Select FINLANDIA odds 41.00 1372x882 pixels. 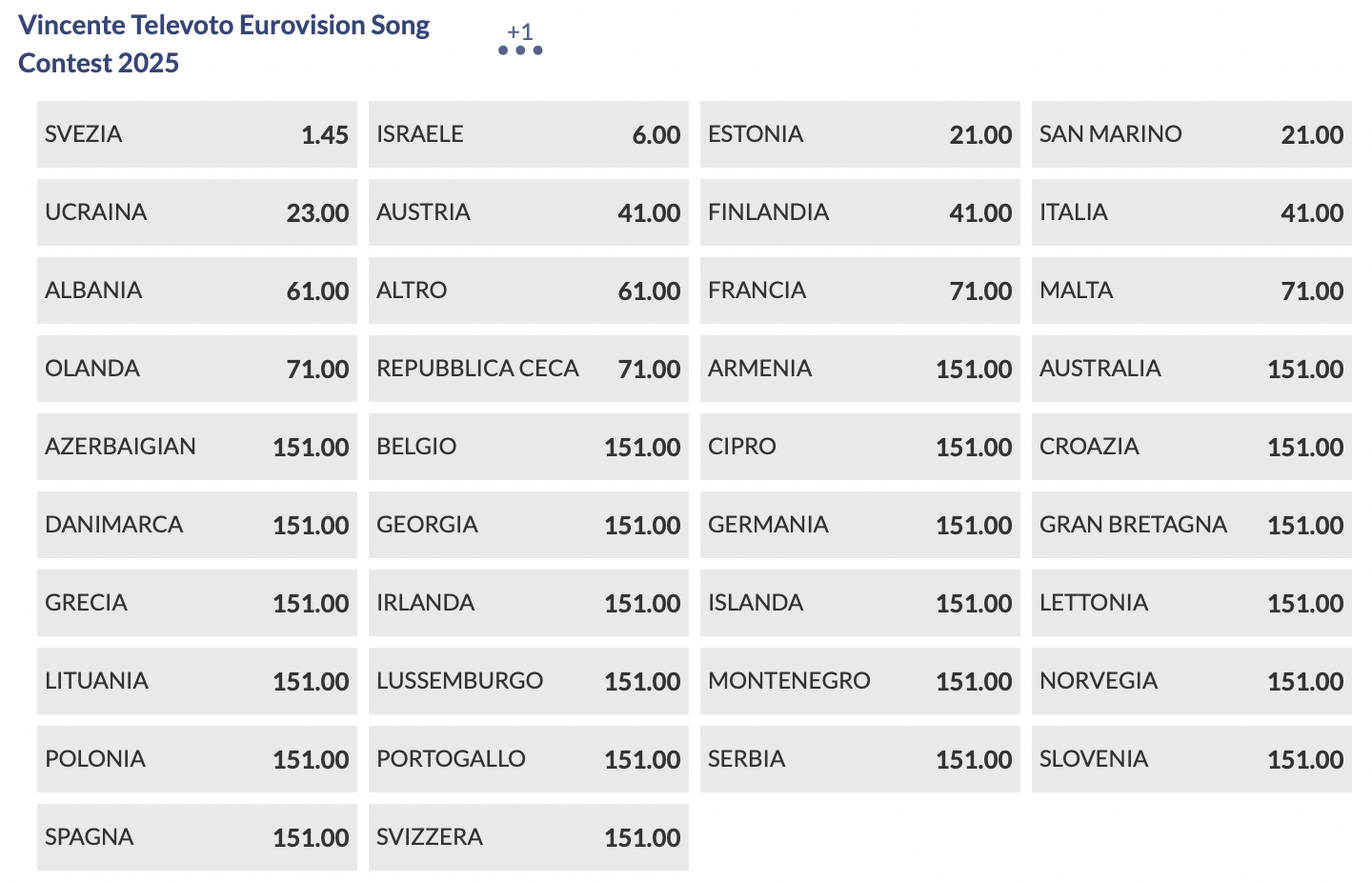(860, 212)
